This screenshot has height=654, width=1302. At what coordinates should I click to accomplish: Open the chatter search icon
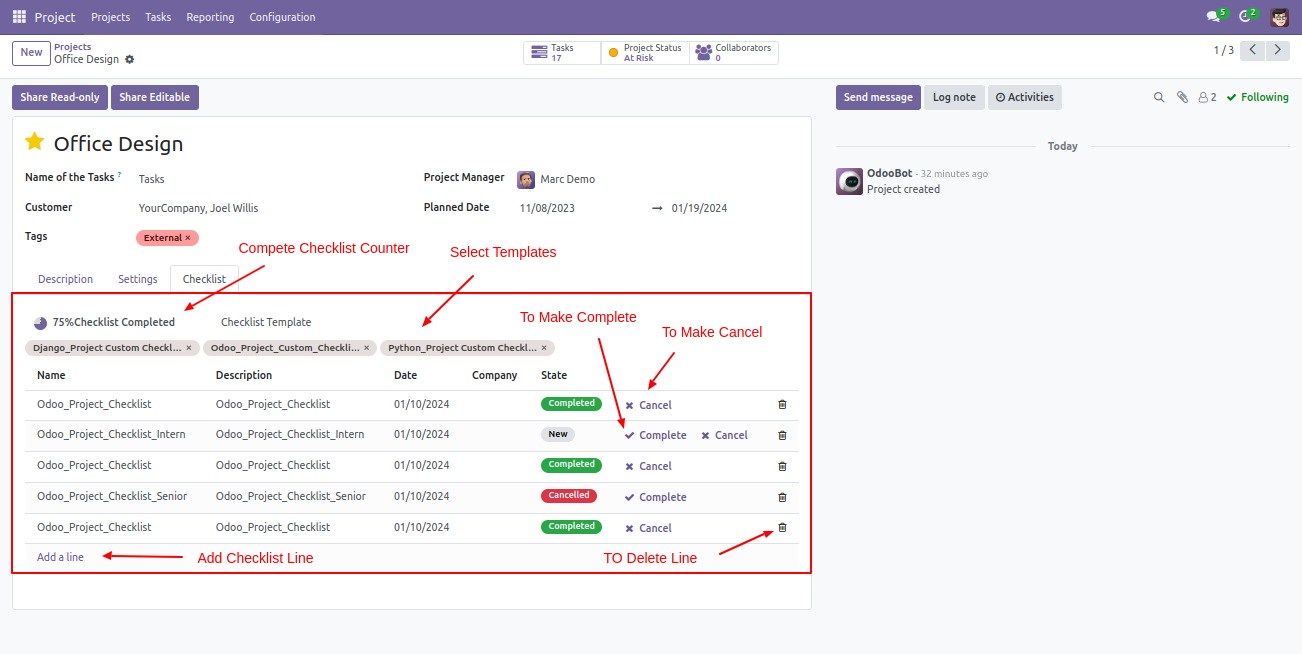point(1159,97)
